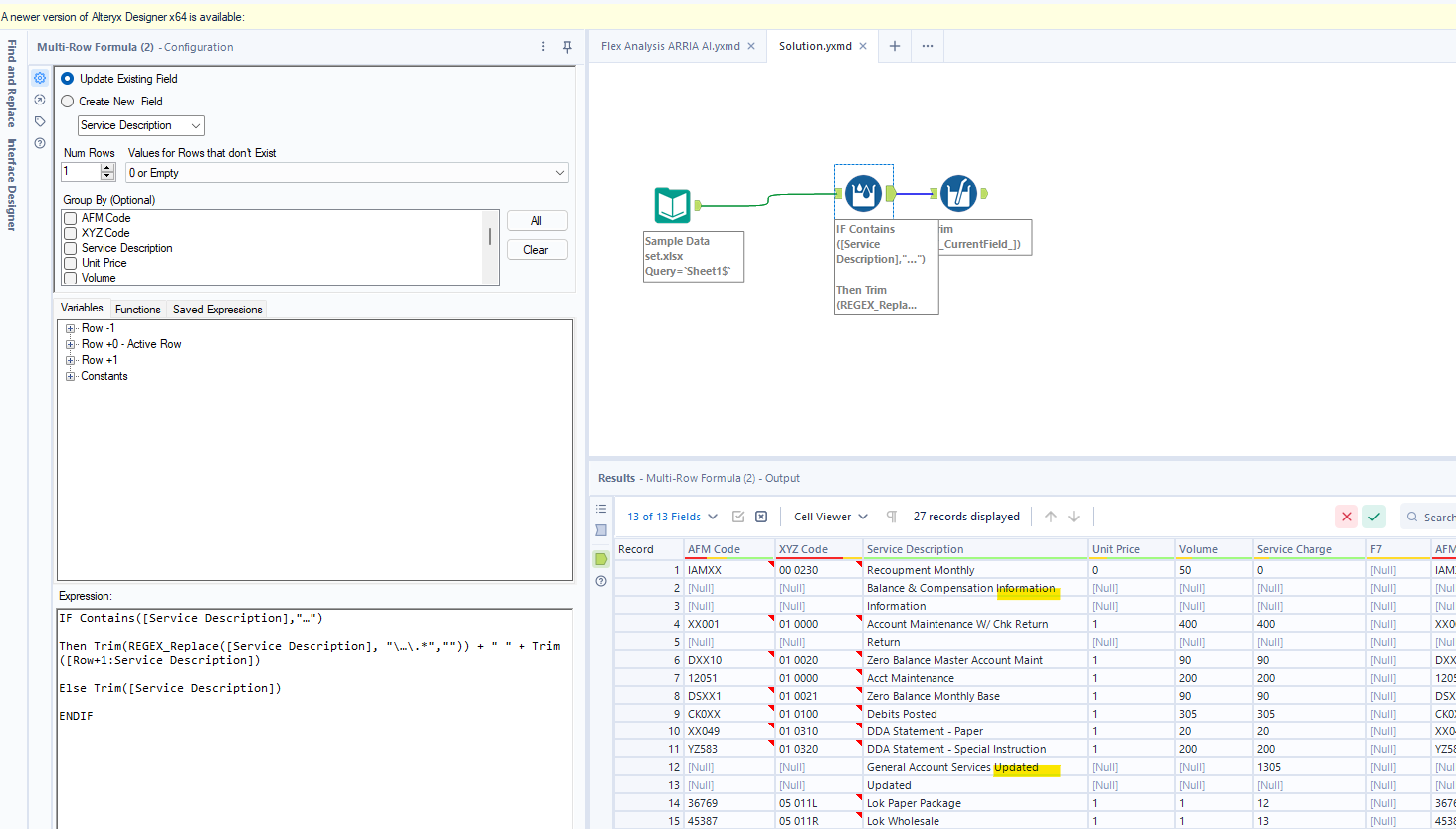Select the Multi-Row Formula tool on canvas
1456x829 pixels.
coord(863,191)
